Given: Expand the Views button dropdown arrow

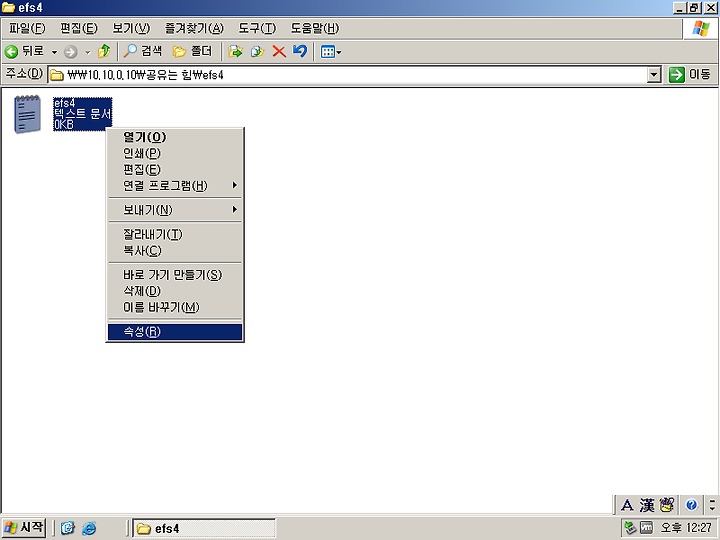Looking at the screenshot, I should coord(339,52).
